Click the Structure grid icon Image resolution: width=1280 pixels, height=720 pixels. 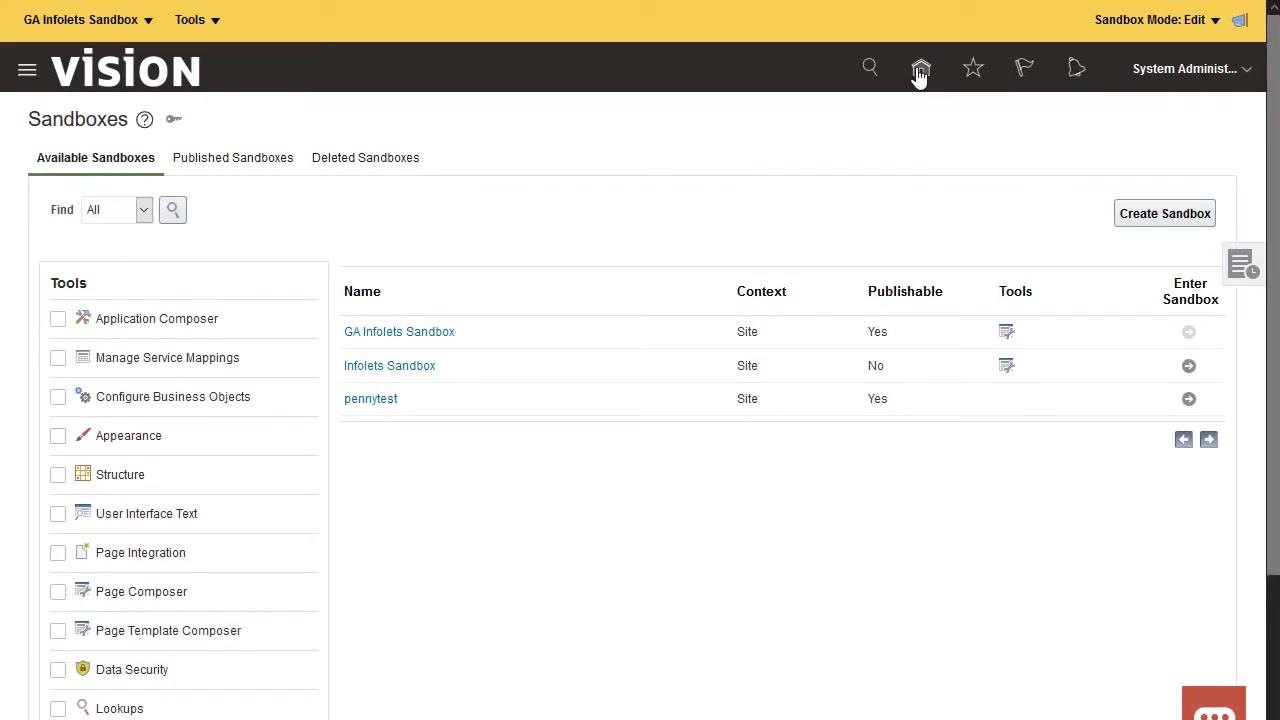point(83,474)
